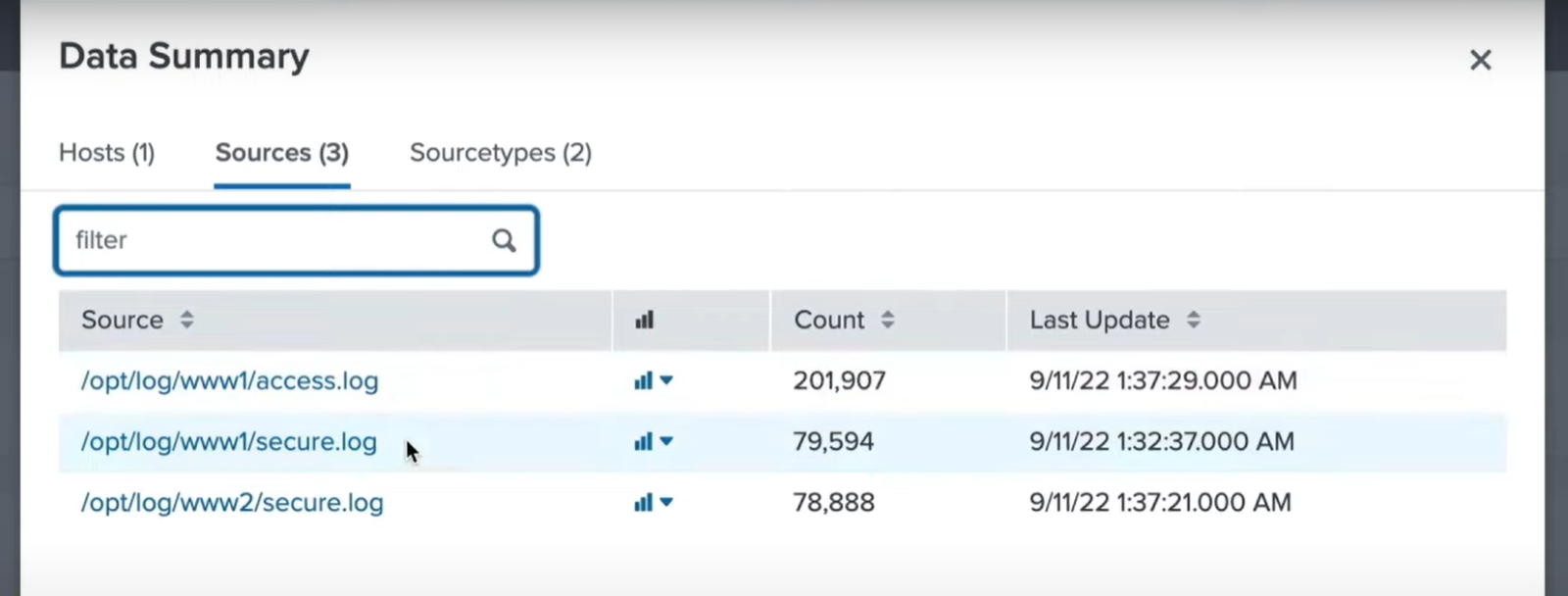Switch to the Hosts (1) tab
This screenshot has height=596, width=1568.
(x=107, y=153)
